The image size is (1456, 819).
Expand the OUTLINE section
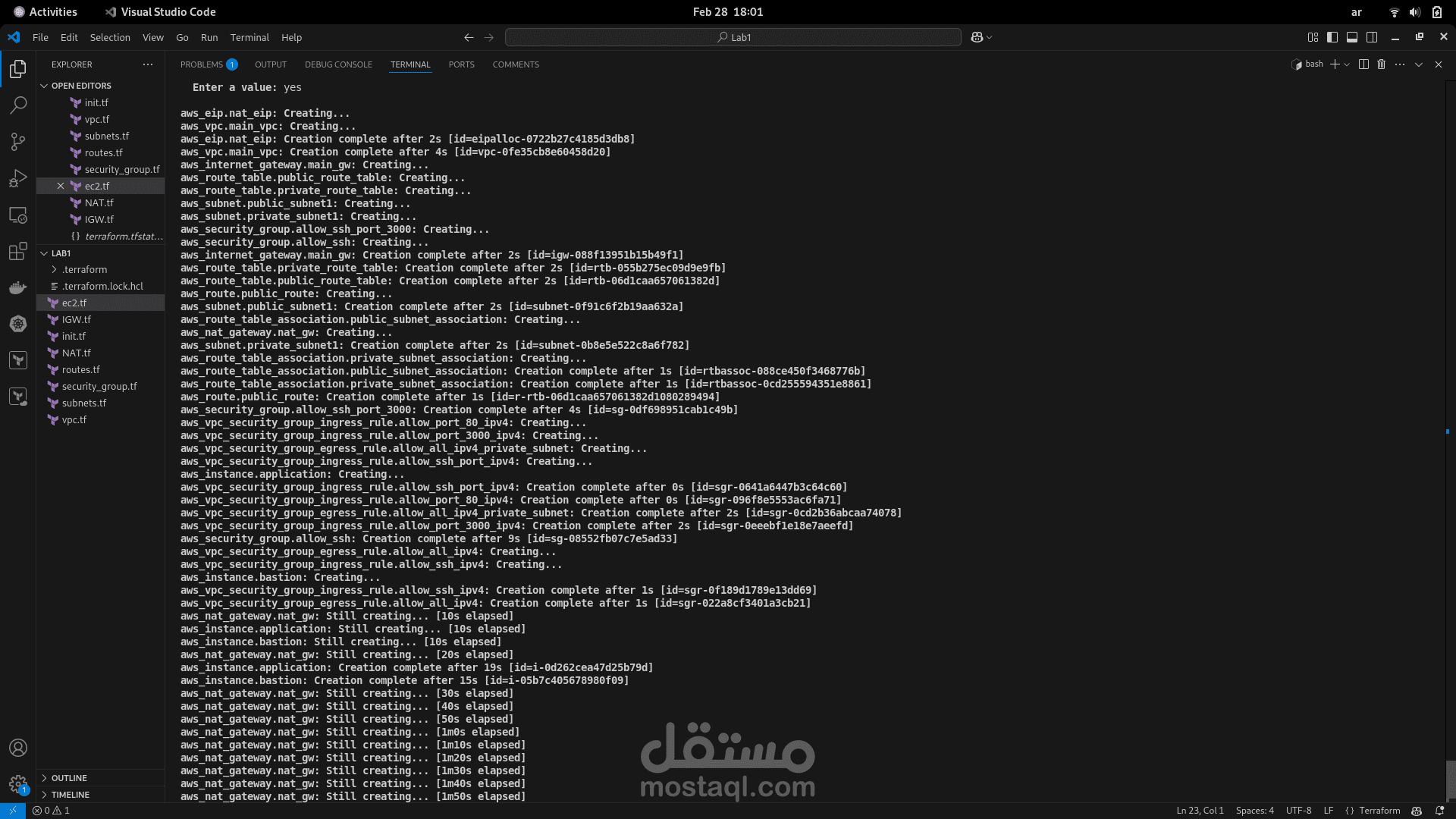tap(68, 778)
